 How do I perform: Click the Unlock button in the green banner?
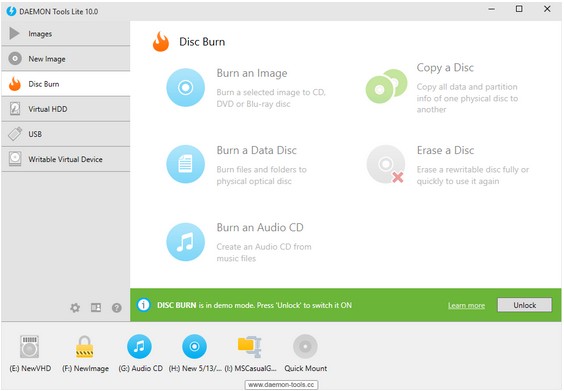(x=524, y=305)
